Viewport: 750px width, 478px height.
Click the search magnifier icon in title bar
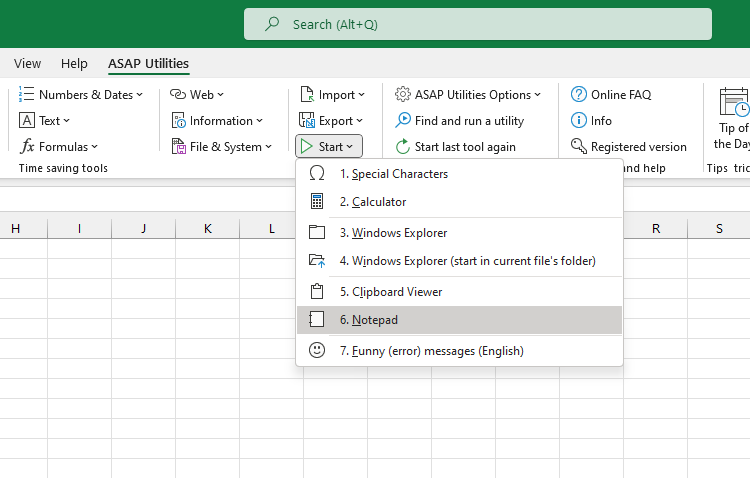coord(272,23)
